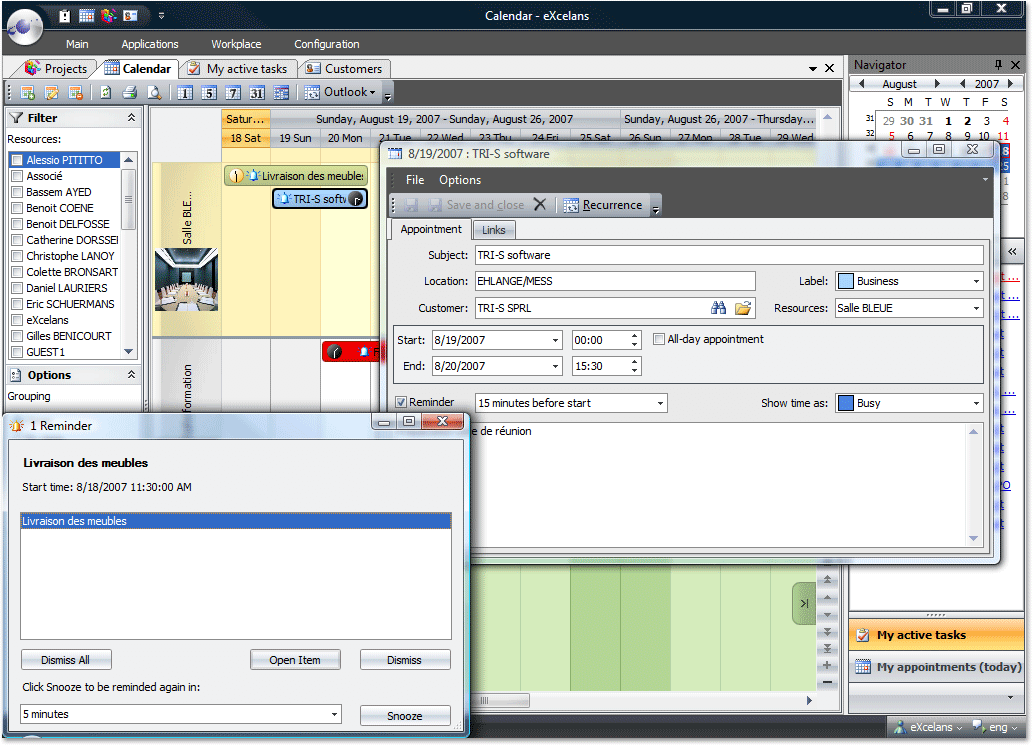
Task: Click the print icon in calendar toolbar
Action: tap(129, 93)
